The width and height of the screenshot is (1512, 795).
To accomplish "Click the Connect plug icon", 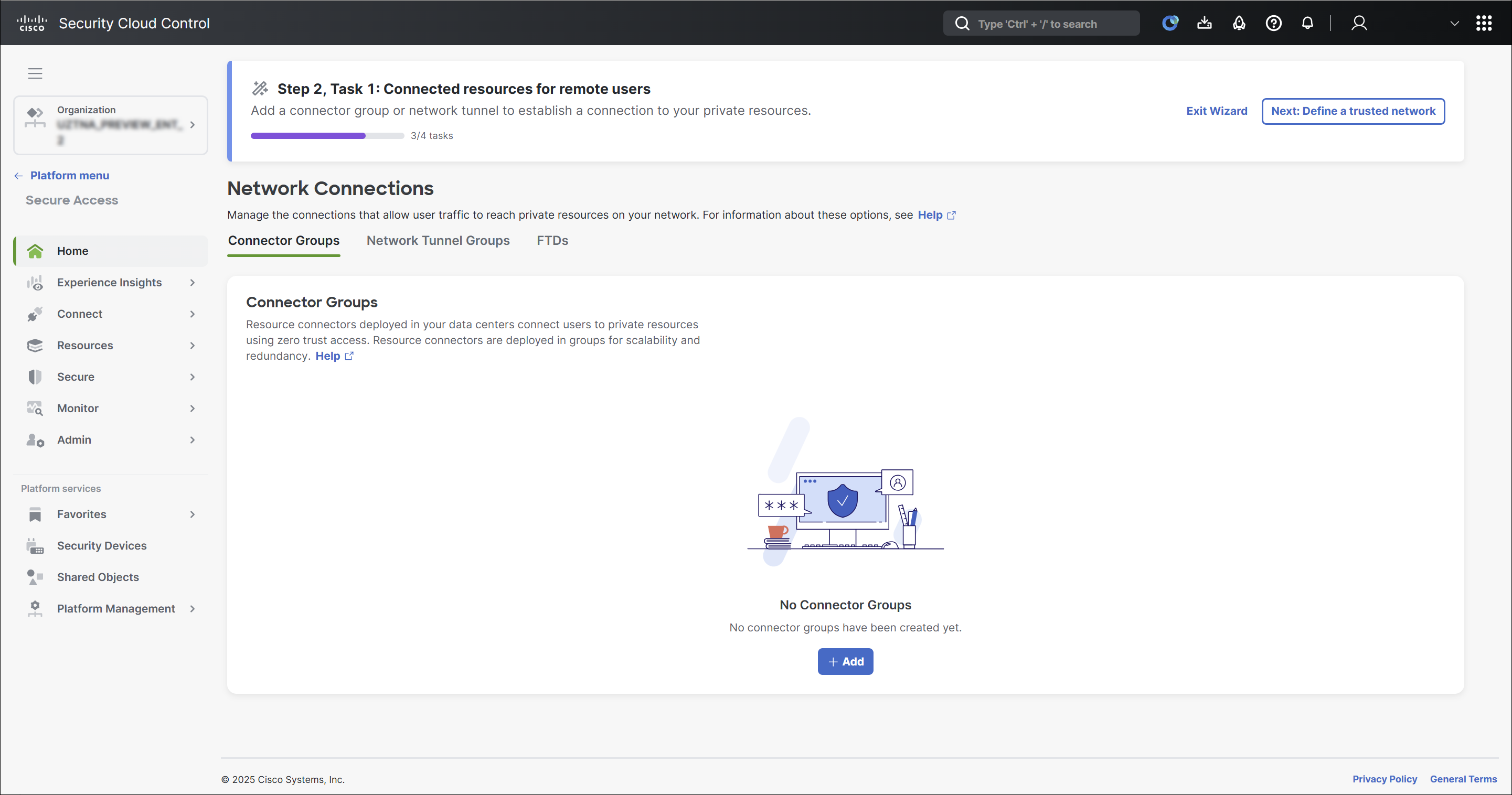I will [x=35, y=314].
